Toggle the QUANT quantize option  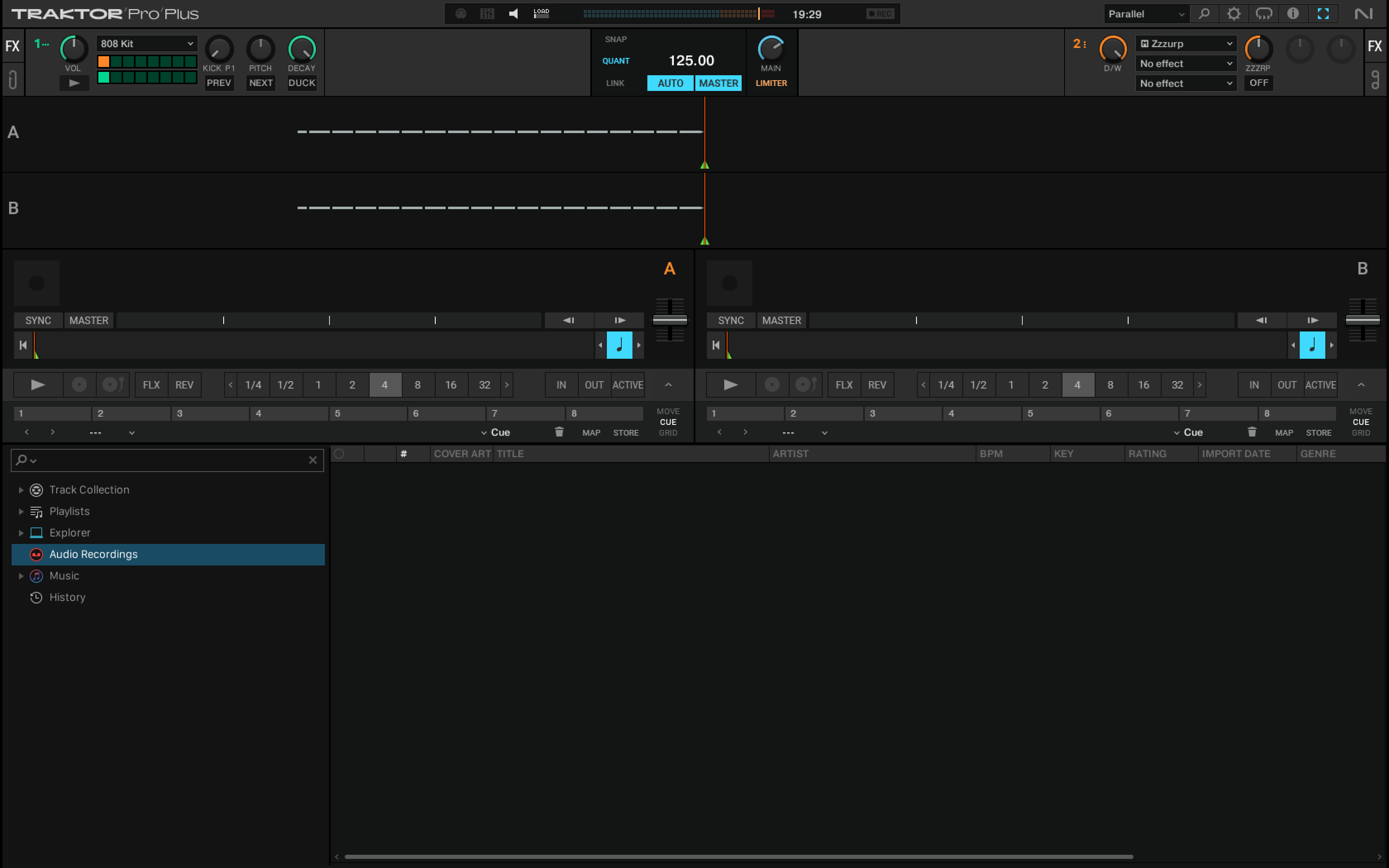616,61
